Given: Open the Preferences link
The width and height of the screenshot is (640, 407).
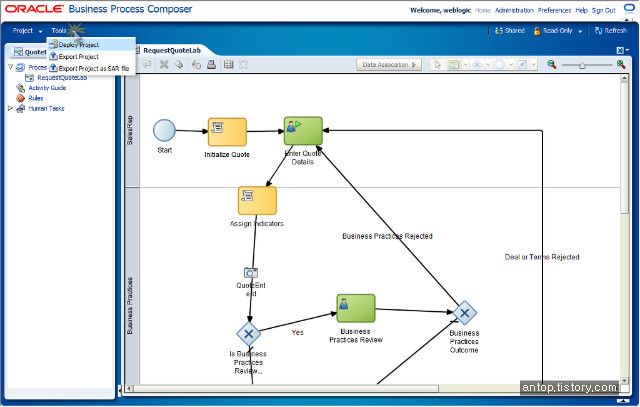Looking at the screenshot, I should [x=554, y=10].
